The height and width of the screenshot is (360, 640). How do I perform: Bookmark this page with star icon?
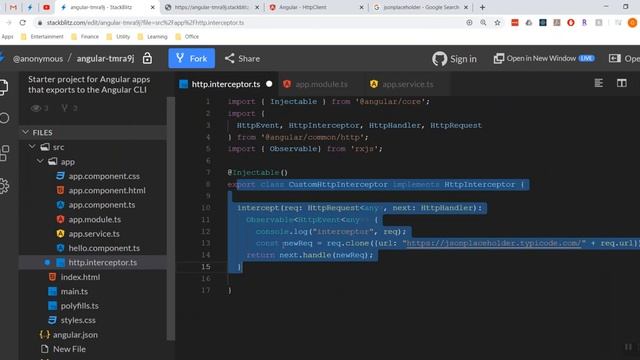click(x=497, y=23)
